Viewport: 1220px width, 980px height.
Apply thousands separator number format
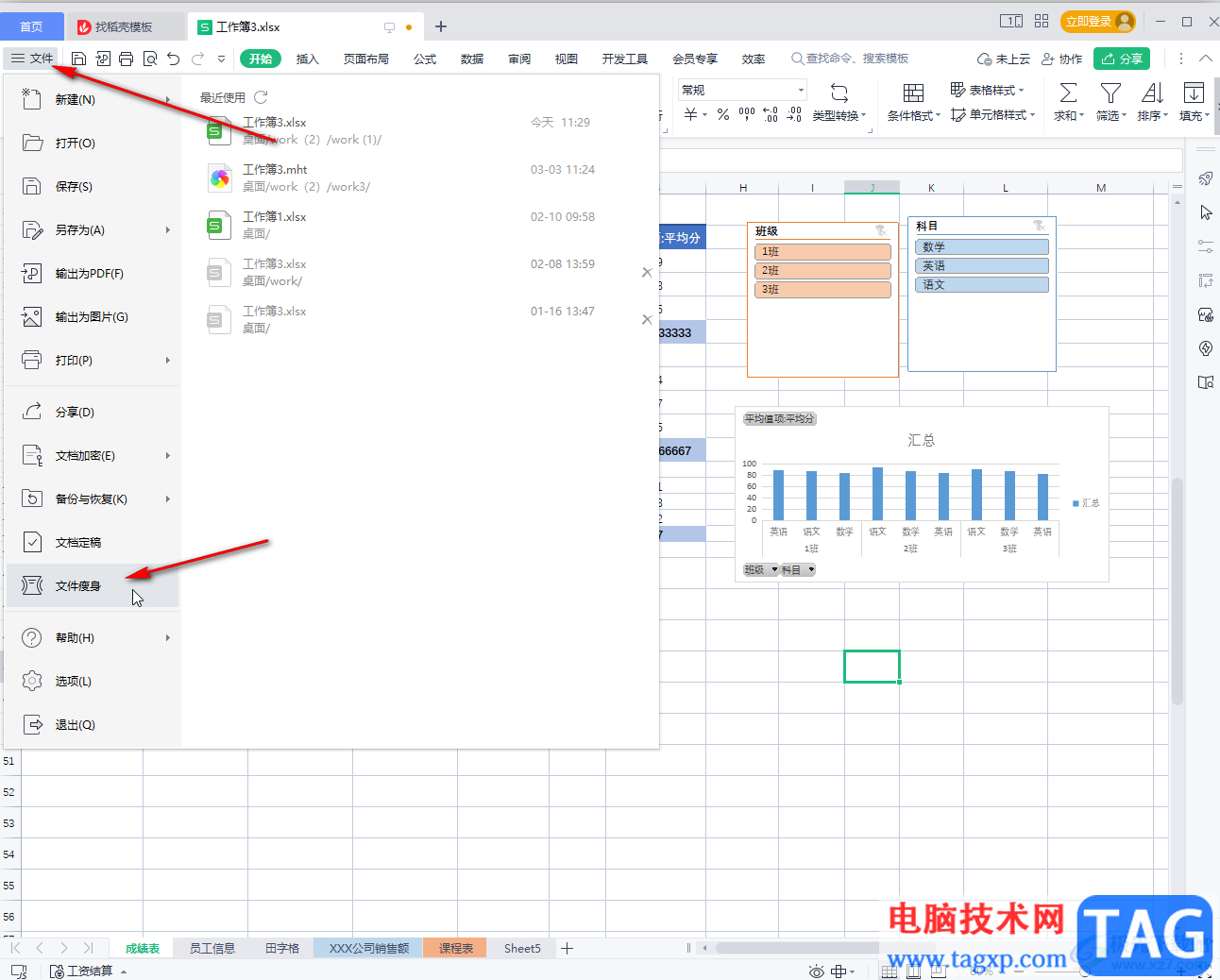[747, 114]
